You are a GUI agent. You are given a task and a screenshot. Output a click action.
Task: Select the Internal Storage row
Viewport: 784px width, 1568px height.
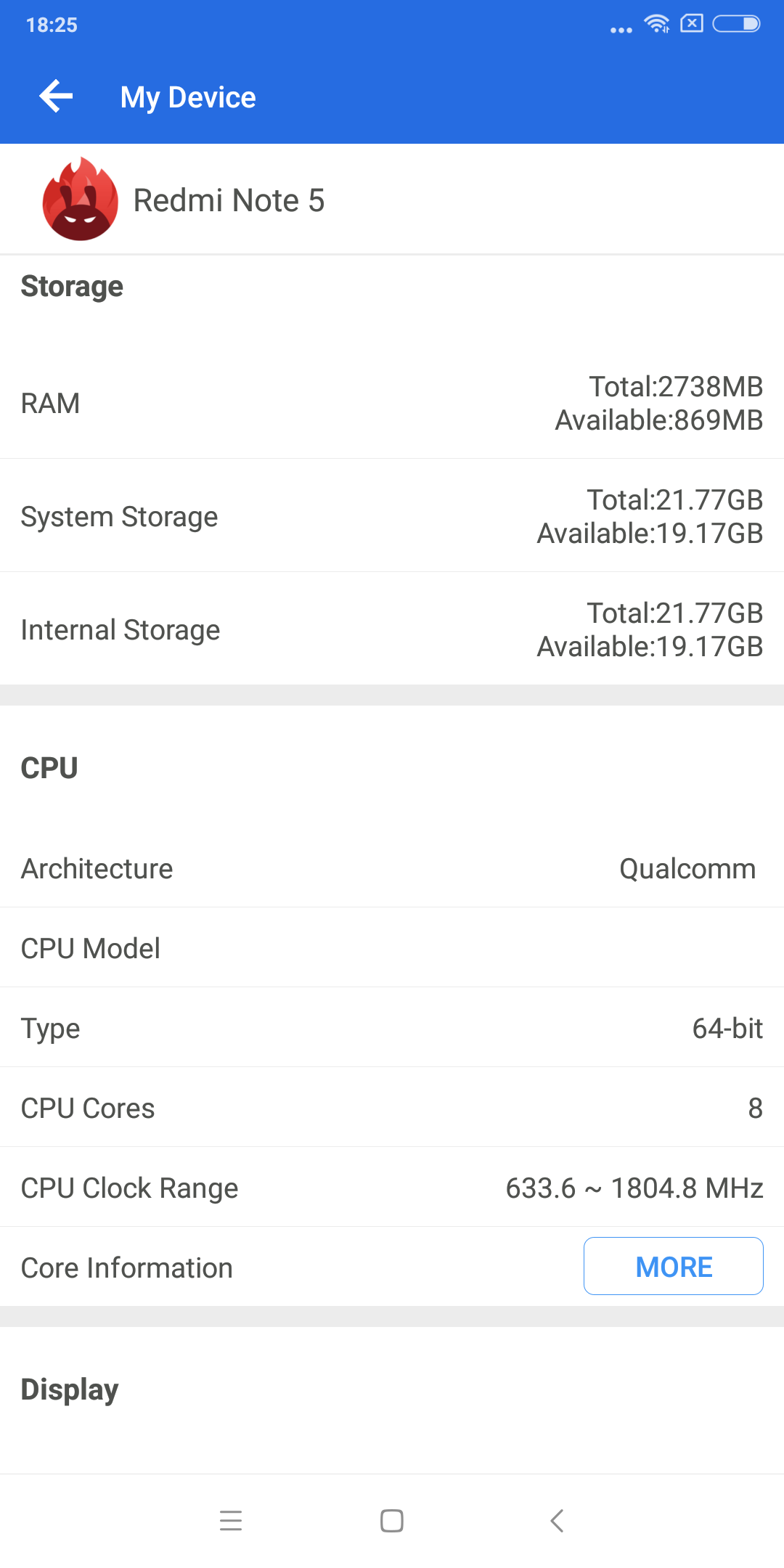392,629
